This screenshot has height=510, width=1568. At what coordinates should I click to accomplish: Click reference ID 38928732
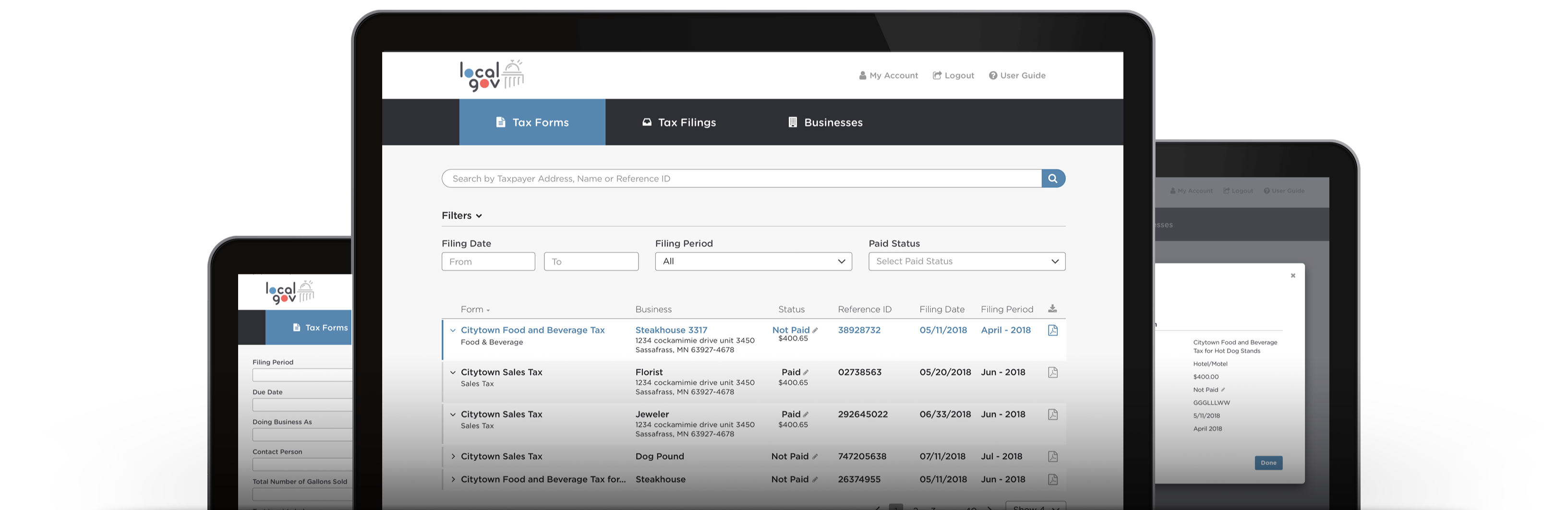(859, 330)
